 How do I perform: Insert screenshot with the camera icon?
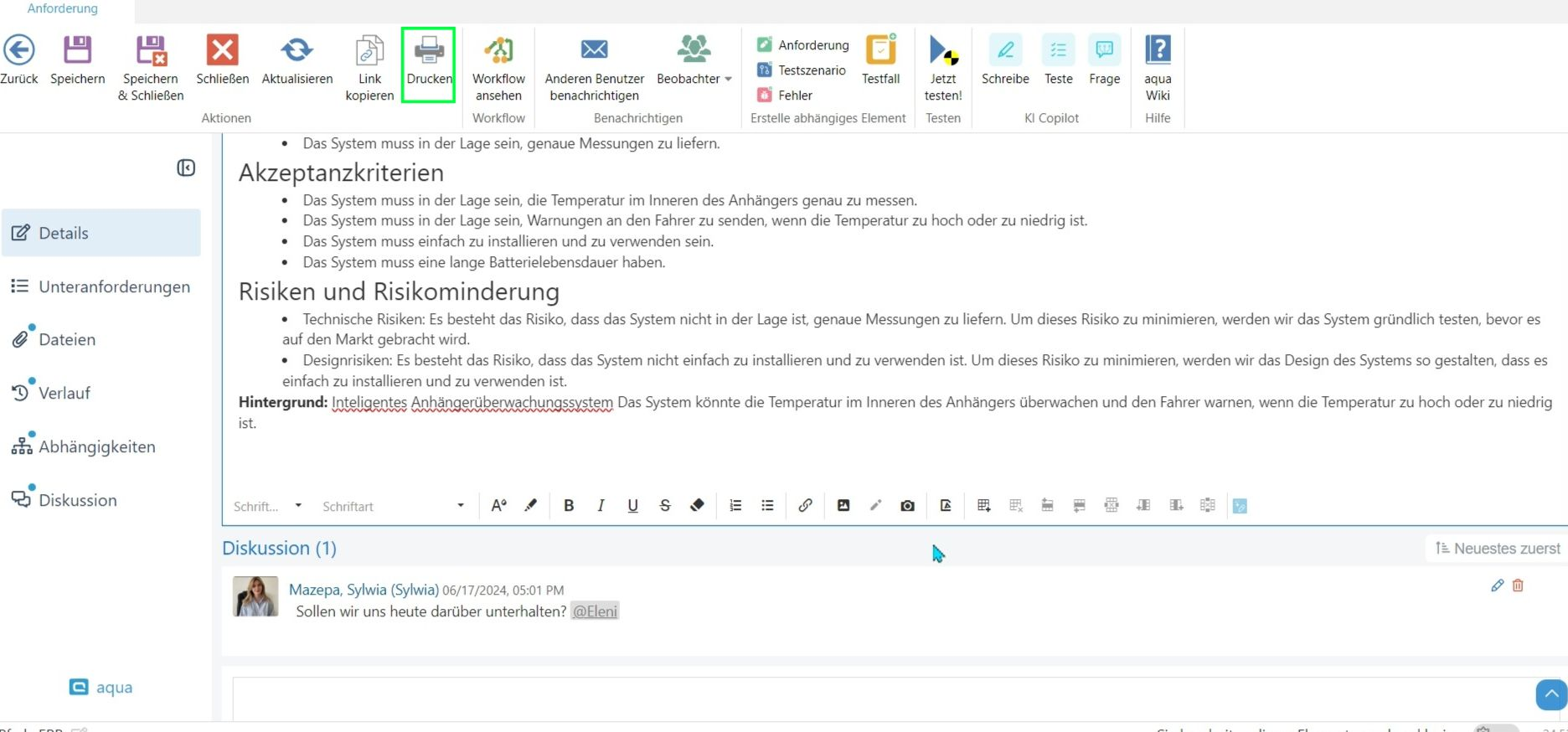coord(907,506)
